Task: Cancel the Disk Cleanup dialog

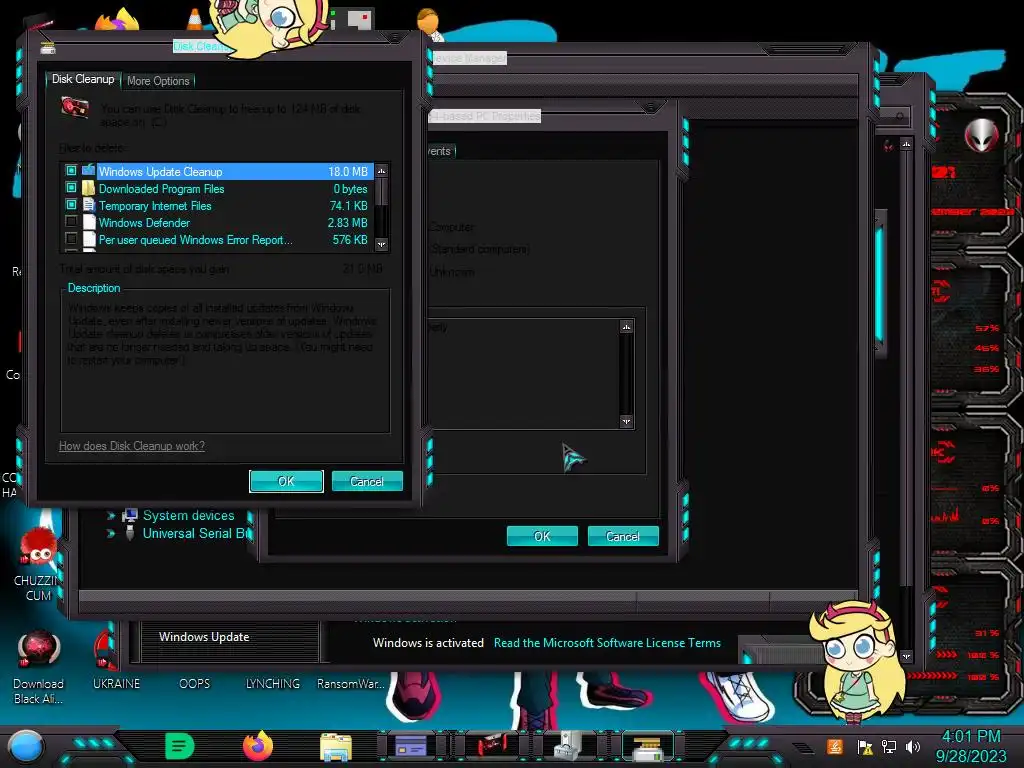Action: tap(366, 481)
